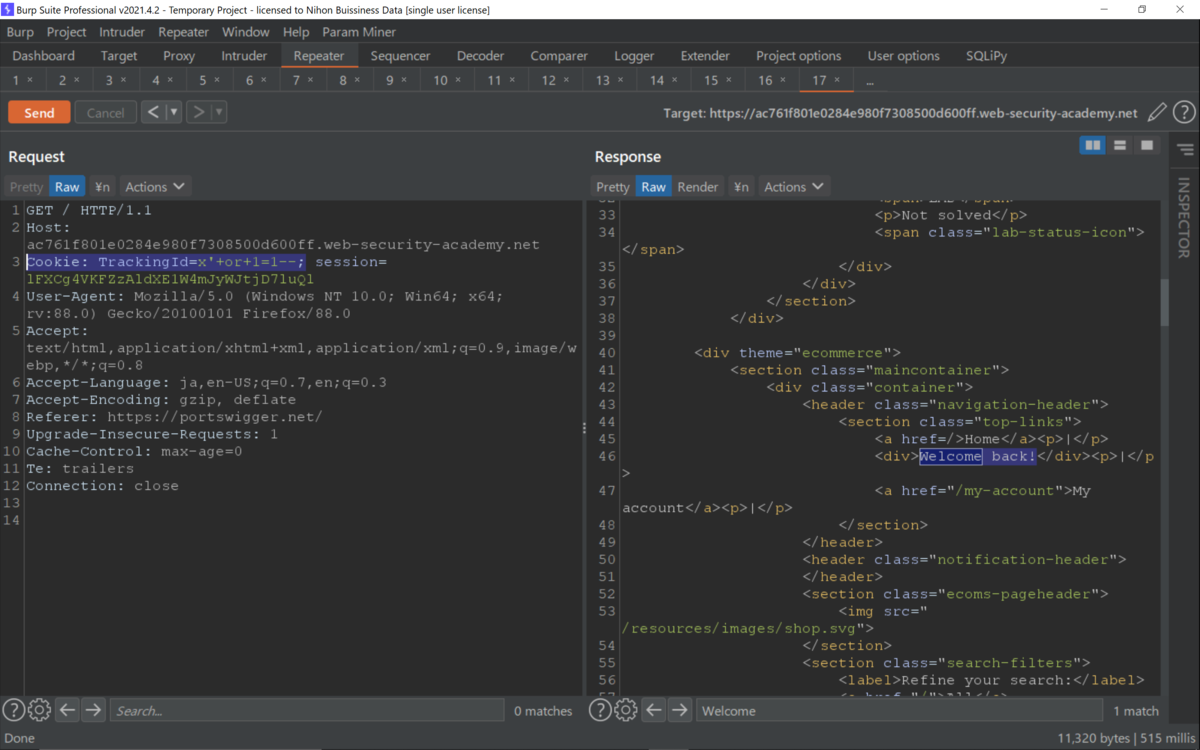Select Repeater request tab 1

point(16,80)
